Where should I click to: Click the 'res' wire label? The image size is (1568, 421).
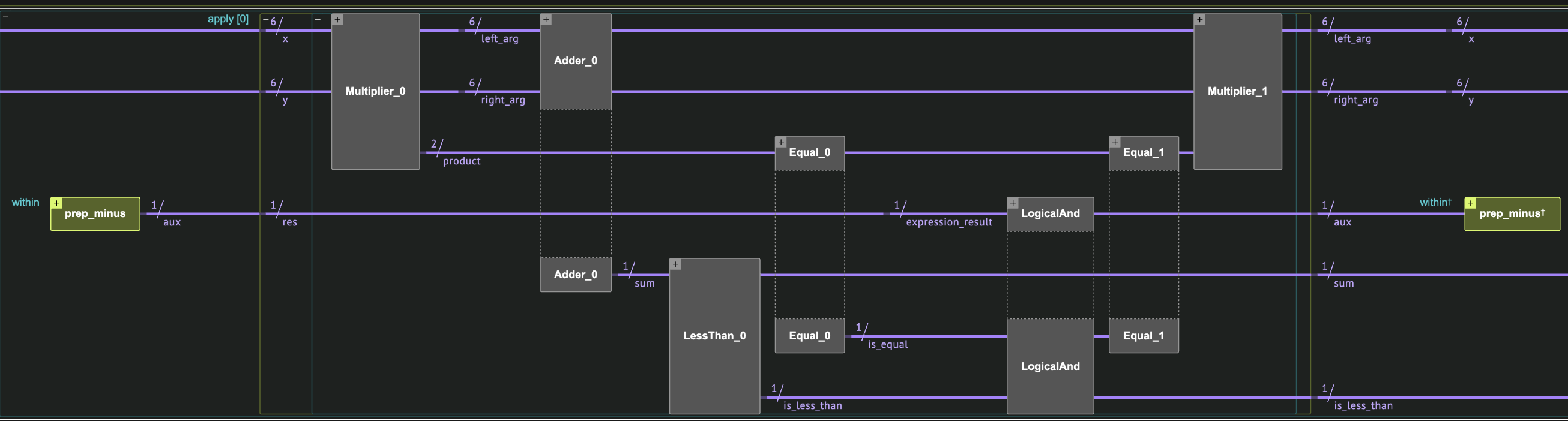click(x=290, y=222)
